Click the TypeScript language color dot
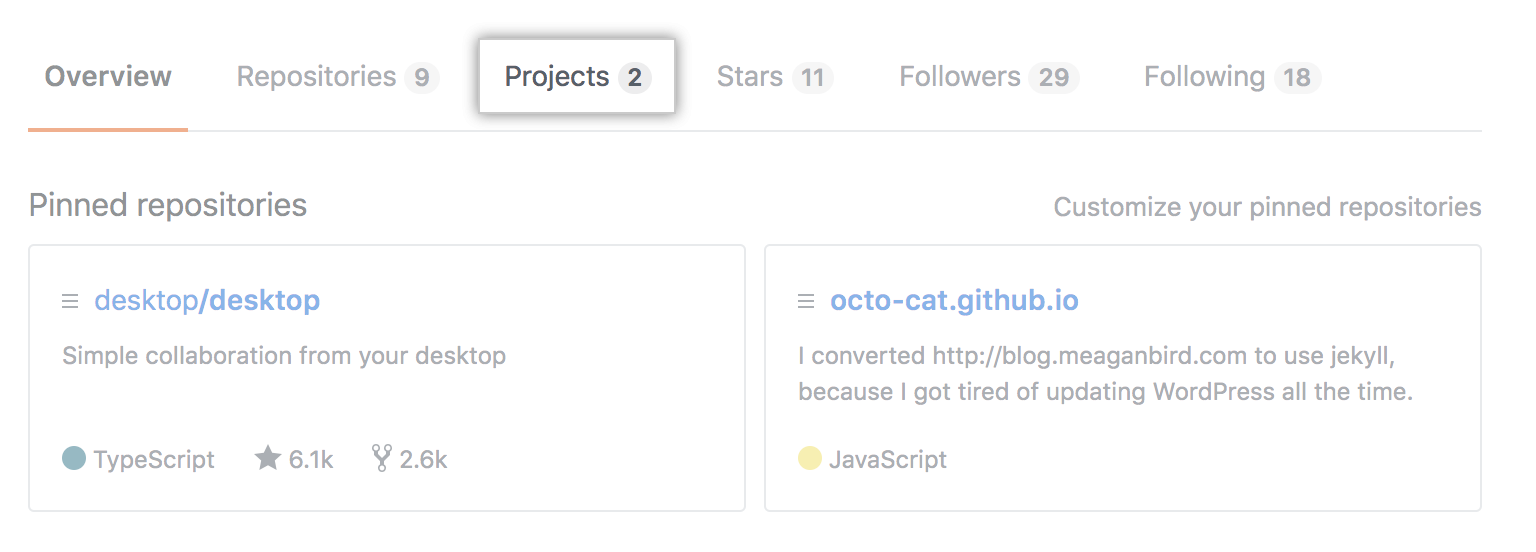 (x=74, y=459)
